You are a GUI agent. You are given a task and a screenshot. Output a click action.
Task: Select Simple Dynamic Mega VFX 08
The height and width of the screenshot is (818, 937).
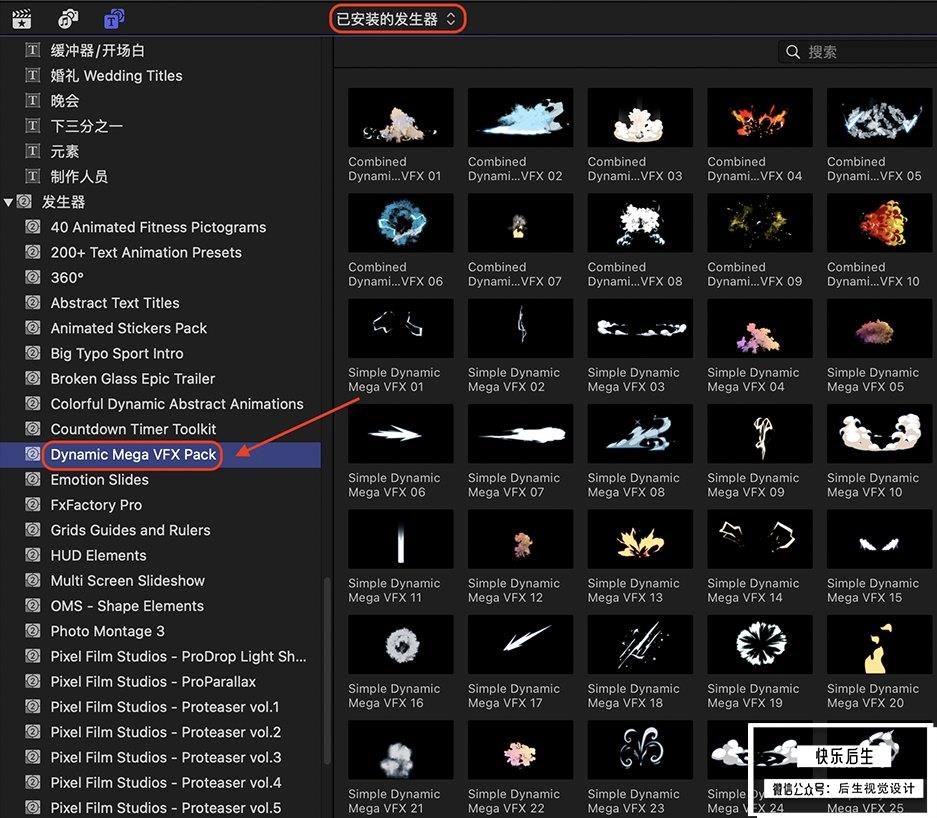point(640,434)
